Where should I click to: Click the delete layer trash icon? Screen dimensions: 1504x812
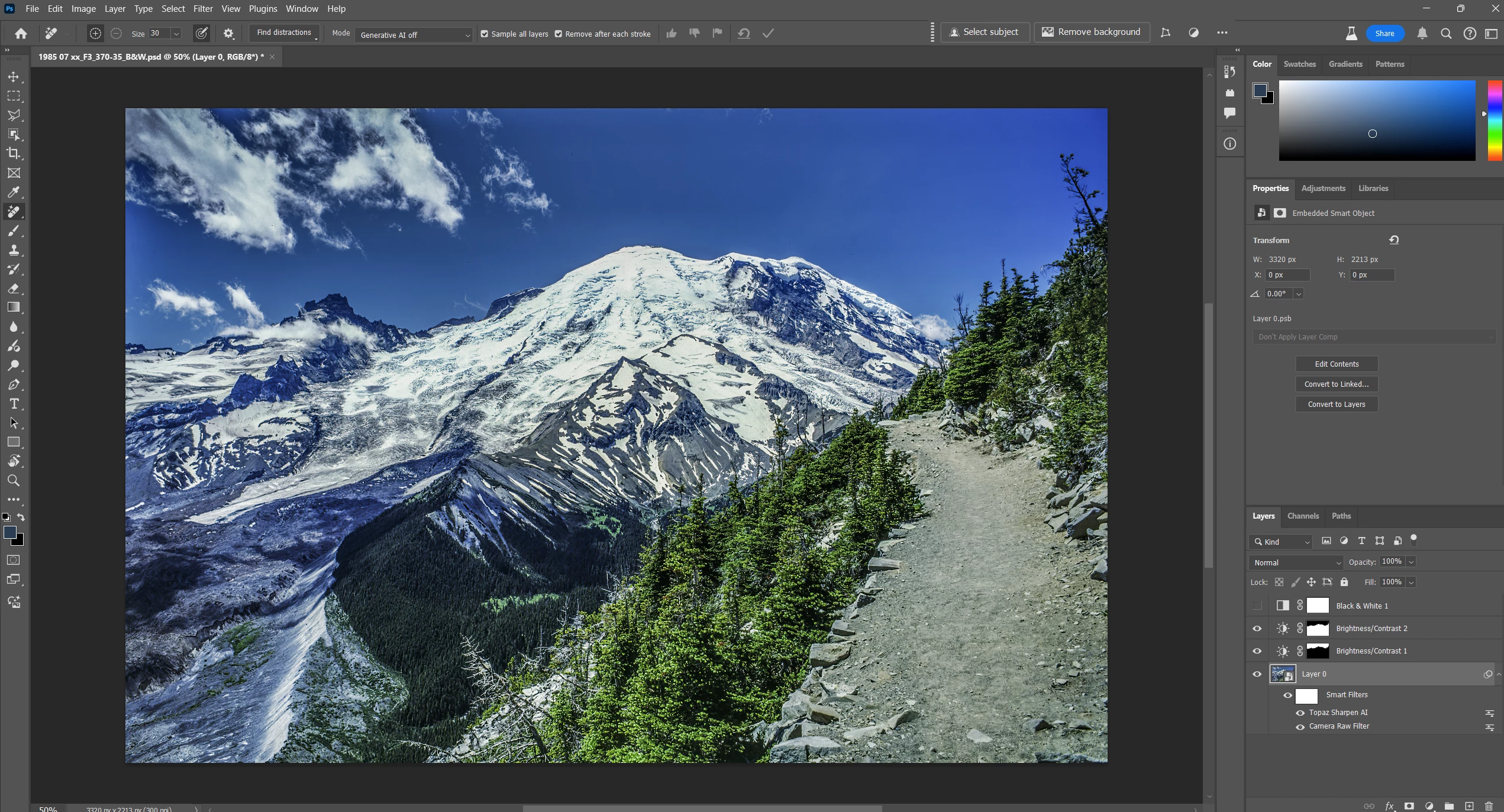pos(1489,806)
